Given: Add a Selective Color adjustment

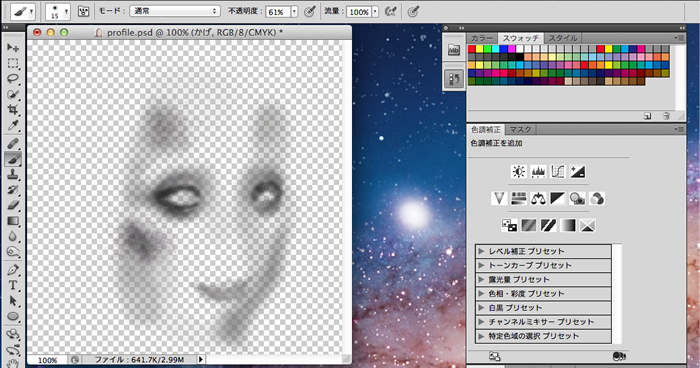Looking at the screenshot, I should coord(588,225).
